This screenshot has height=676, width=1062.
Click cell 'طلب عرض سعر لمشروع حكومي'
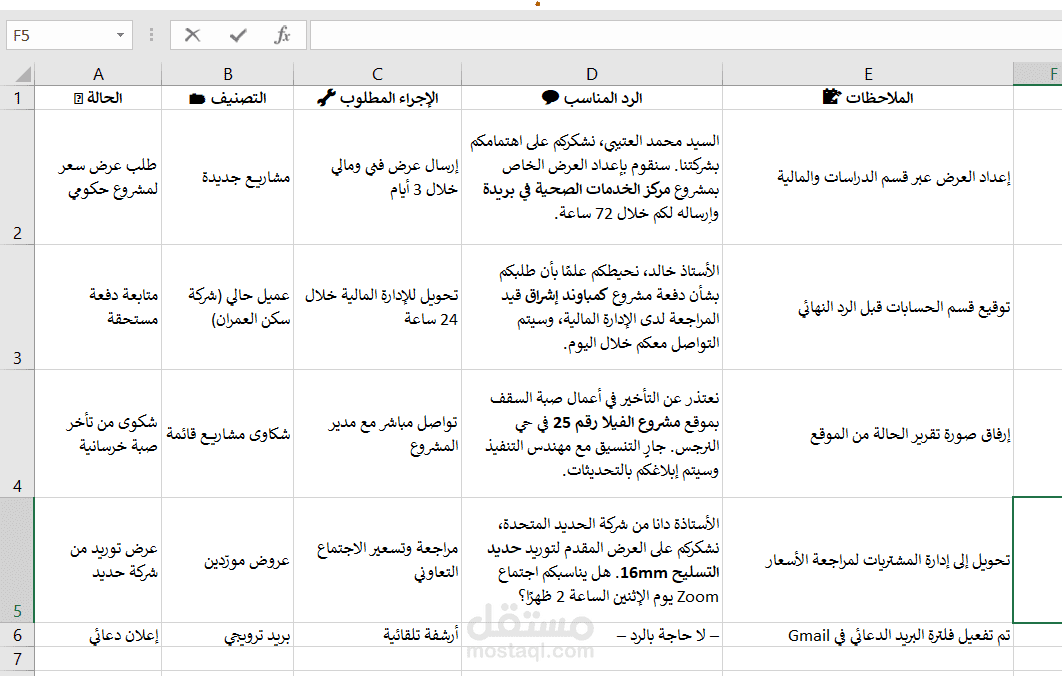98,177
